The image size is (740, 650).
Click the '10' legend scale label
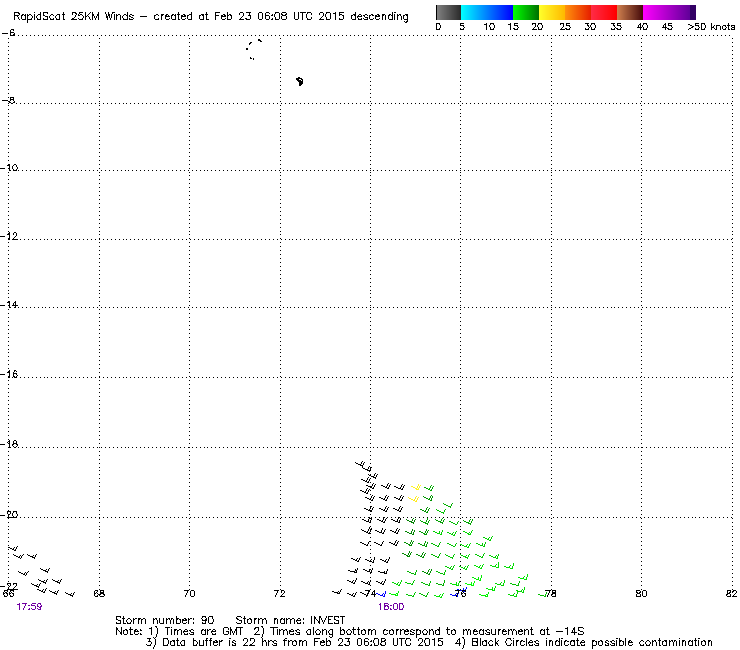(x=489, y=27)
